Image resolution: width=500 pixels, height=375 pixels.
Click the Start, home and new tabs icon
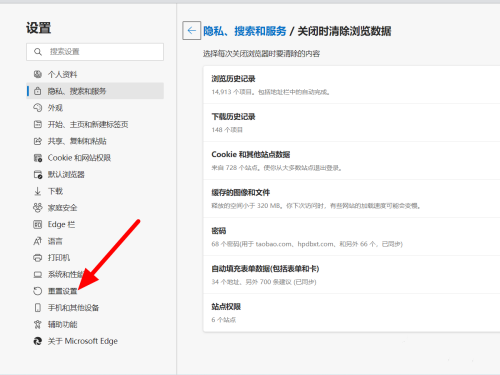38,124
